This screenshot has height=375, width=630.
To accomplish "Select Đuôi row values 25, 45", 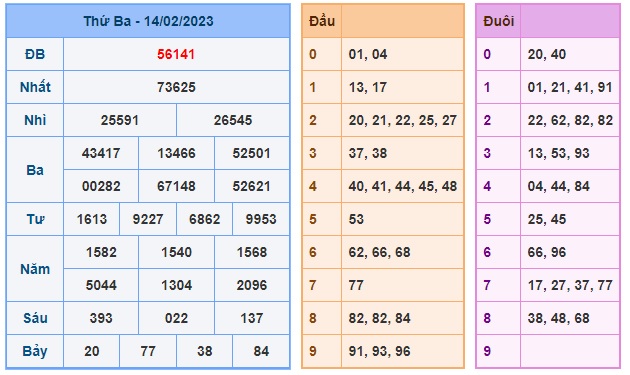I will pos(546,219).
